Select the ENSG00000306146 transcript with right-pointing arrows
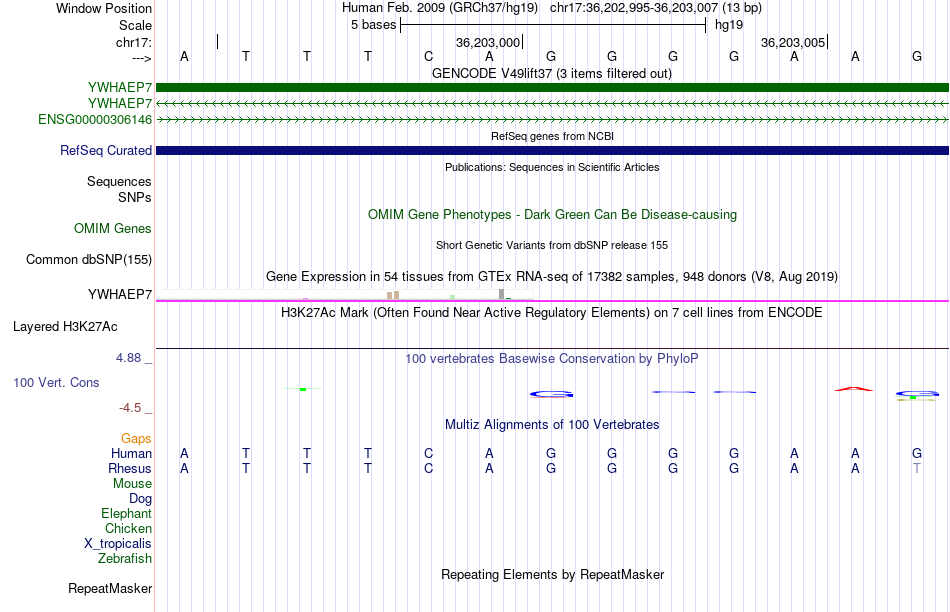950x612 pixels. pyautogui.click(x=552, y=120)
